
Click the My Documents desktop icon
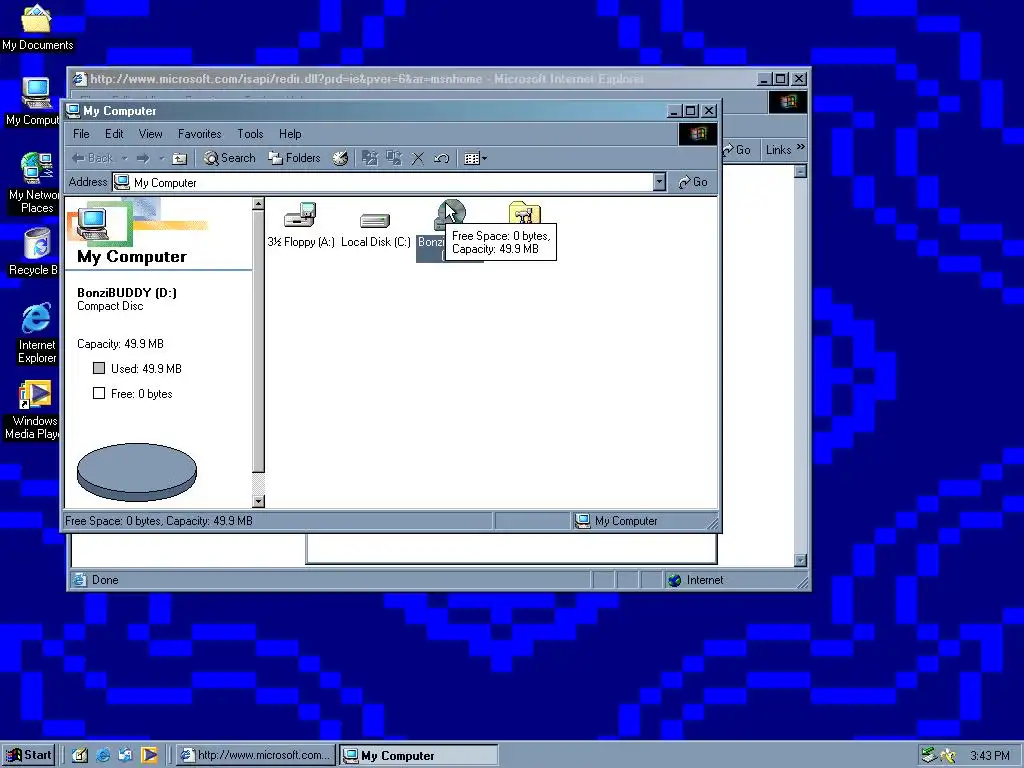coord(37,27)
